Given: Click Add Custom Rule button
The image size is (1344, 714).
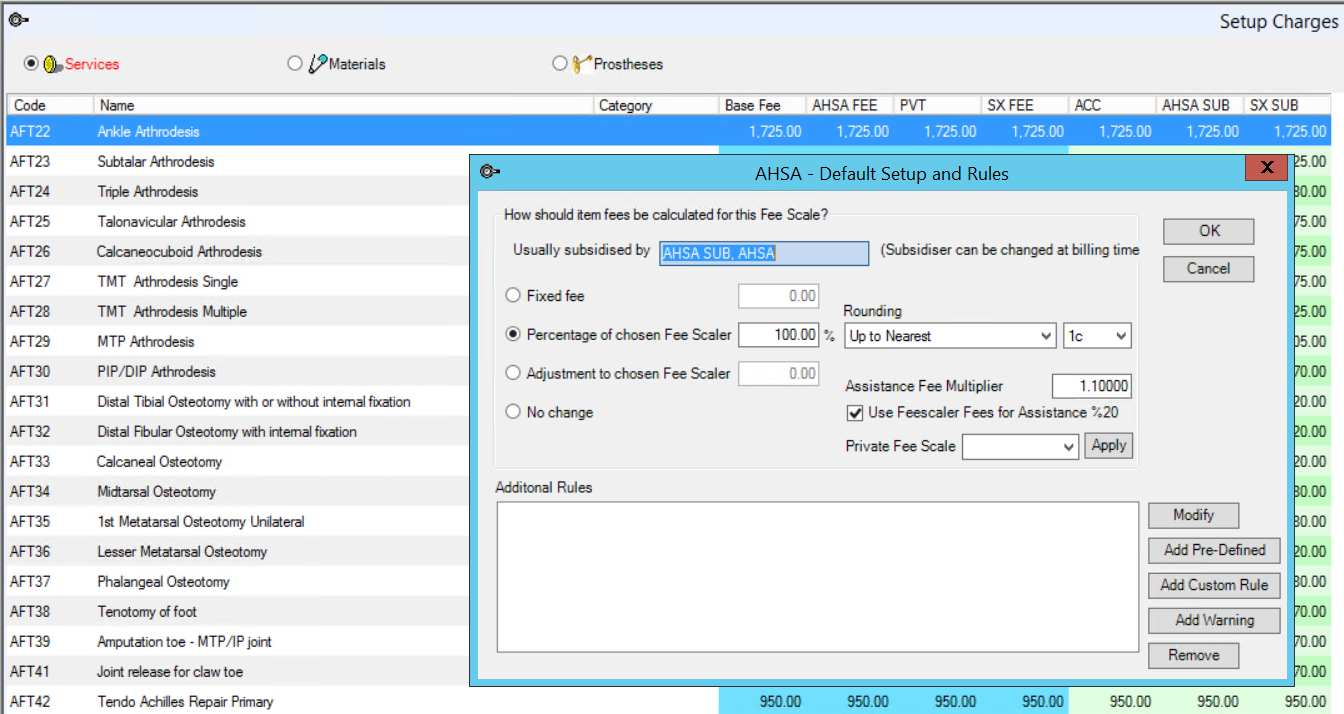Looking at the screenshot, I should pyautogui.click(x=1215, y=585).
